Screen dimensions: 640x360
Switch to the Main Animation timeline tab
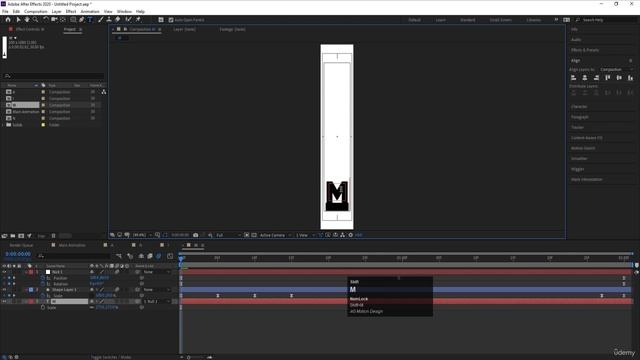point(72,245)
